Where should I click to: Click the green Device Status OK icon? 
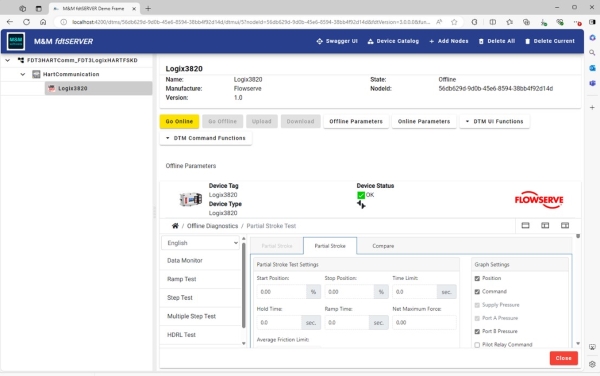coord(361,195)
